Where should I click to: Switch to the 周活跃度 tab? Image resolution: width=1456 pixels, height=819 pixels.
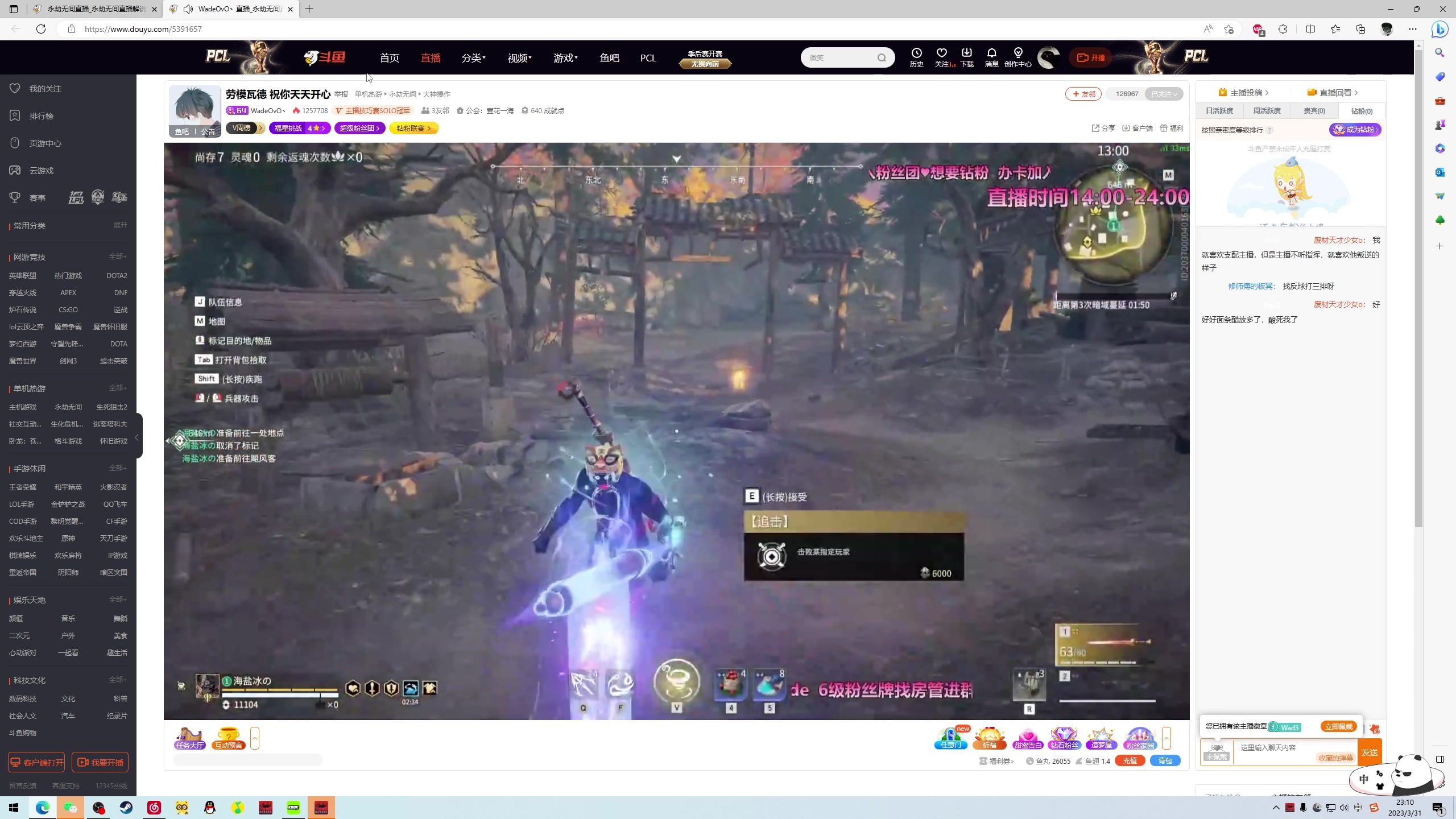(x=1267, y=111)
